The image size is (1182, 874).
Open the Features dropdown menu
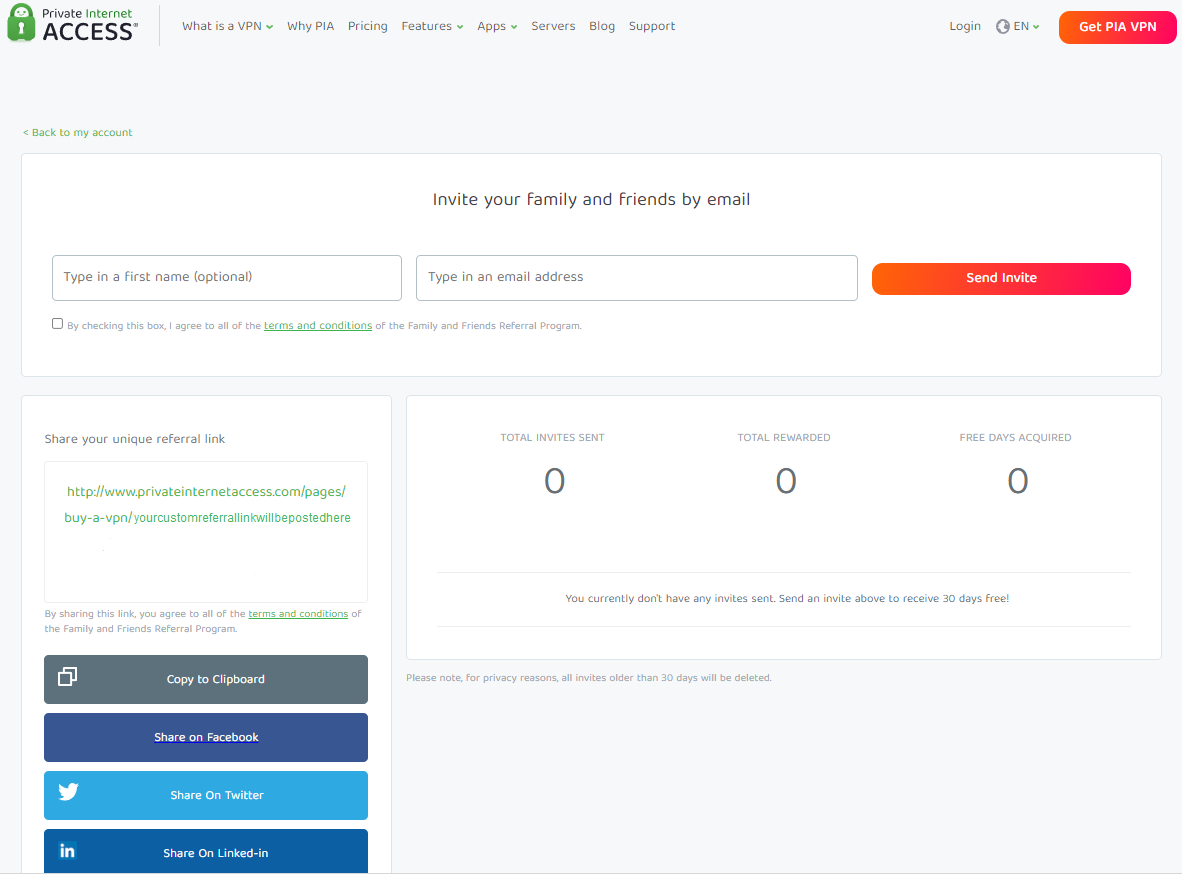click(432, 26)
